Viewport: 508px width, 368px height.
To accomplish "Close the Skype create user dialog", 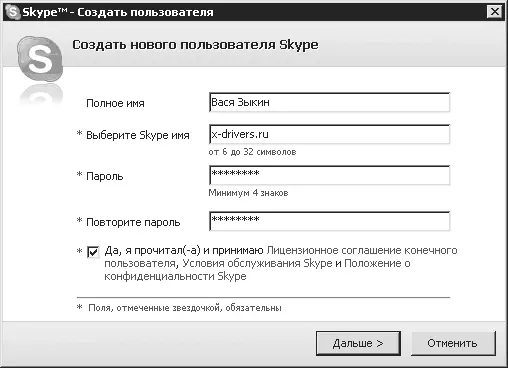I will [495, 12].
